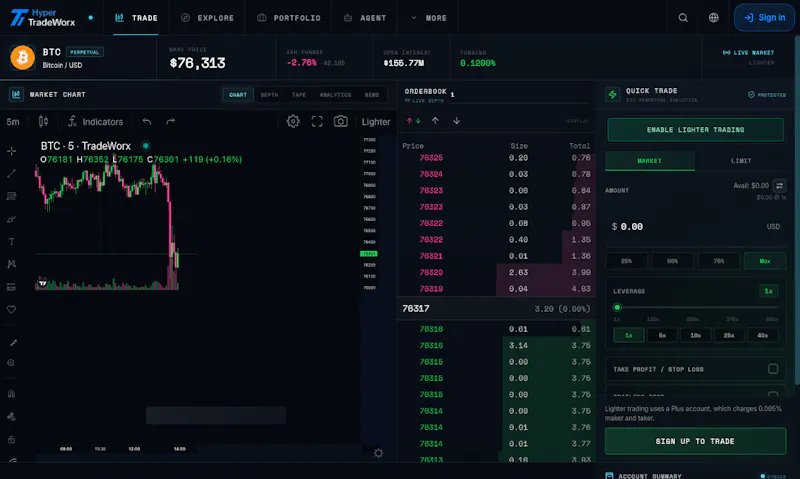Click the Quick Trade lightning icon
The width and height of the screenshot is (800, 479).
click(x=612, y=95)
